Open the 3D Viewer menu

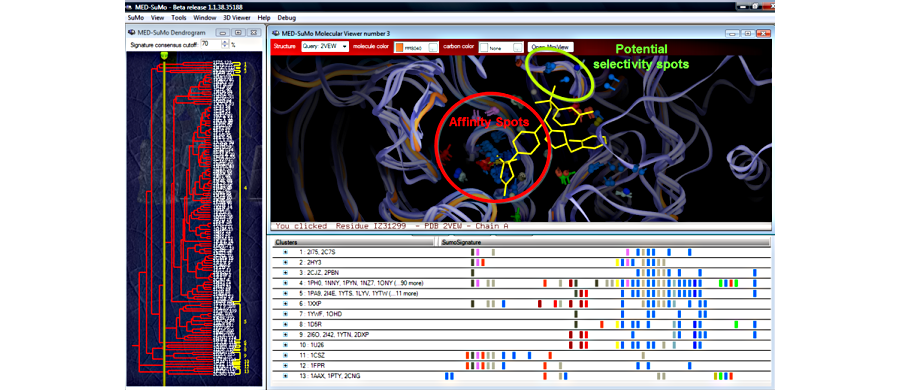point(238,18)
